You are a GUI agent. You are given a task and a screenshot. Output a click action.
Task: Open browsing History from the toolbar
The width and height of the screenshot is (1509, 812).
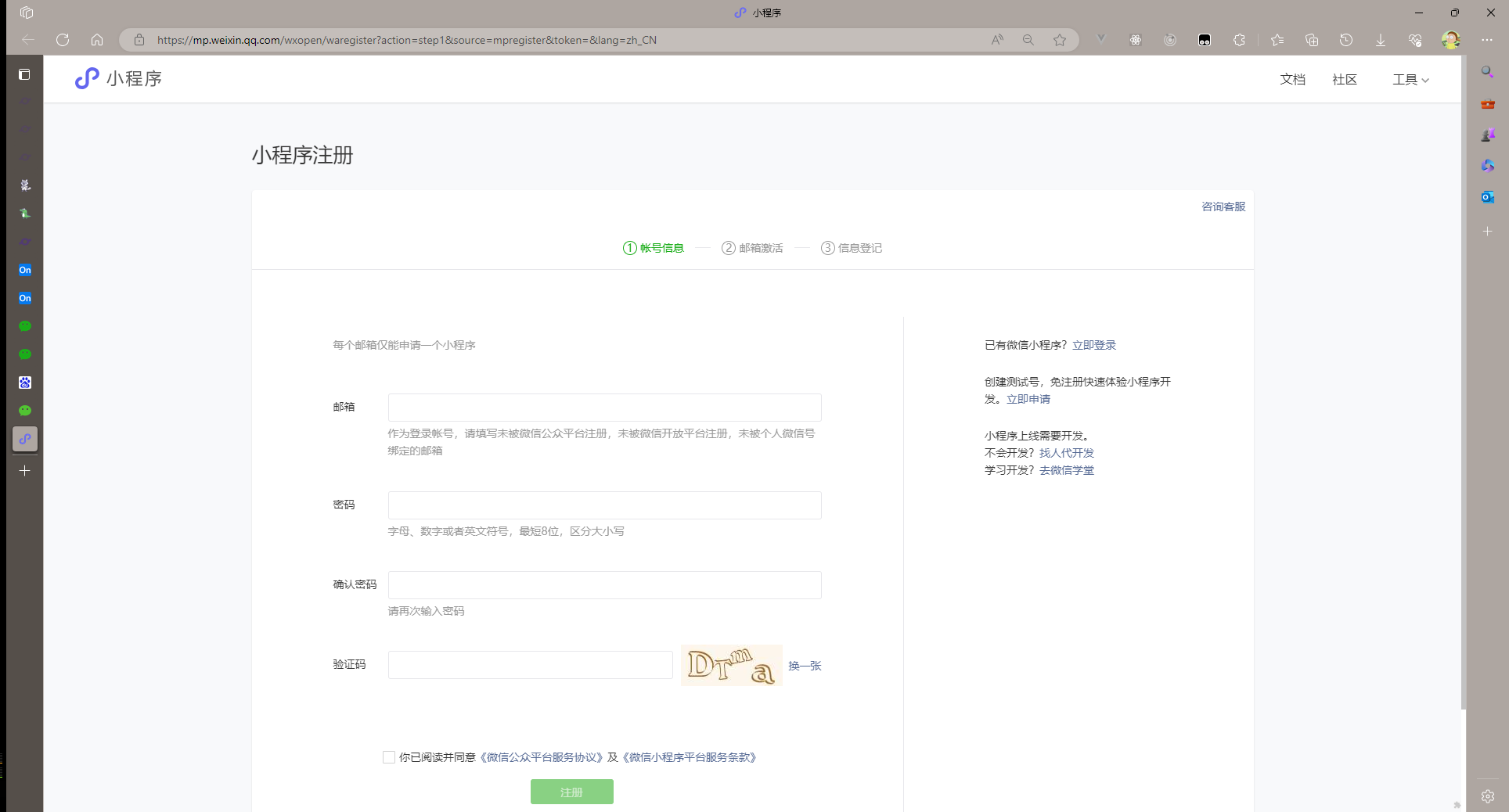coord(1347,40)
